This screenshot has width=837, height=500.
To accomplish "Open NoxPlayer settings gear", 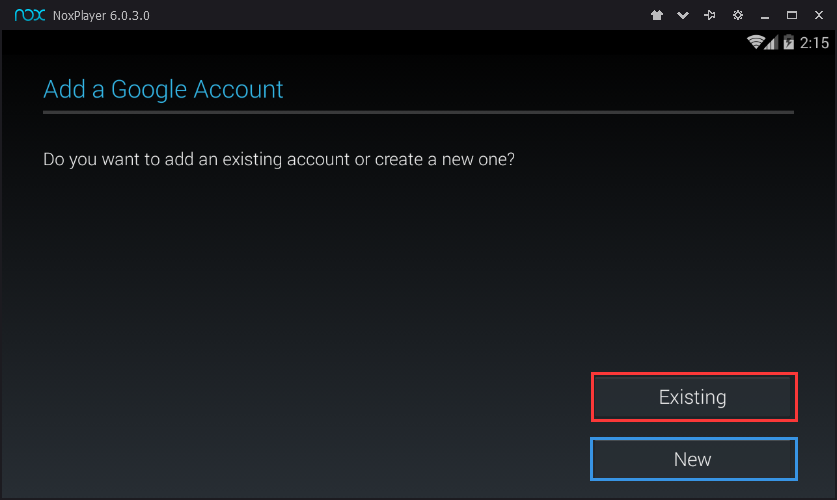I will (x=738, y=15).
